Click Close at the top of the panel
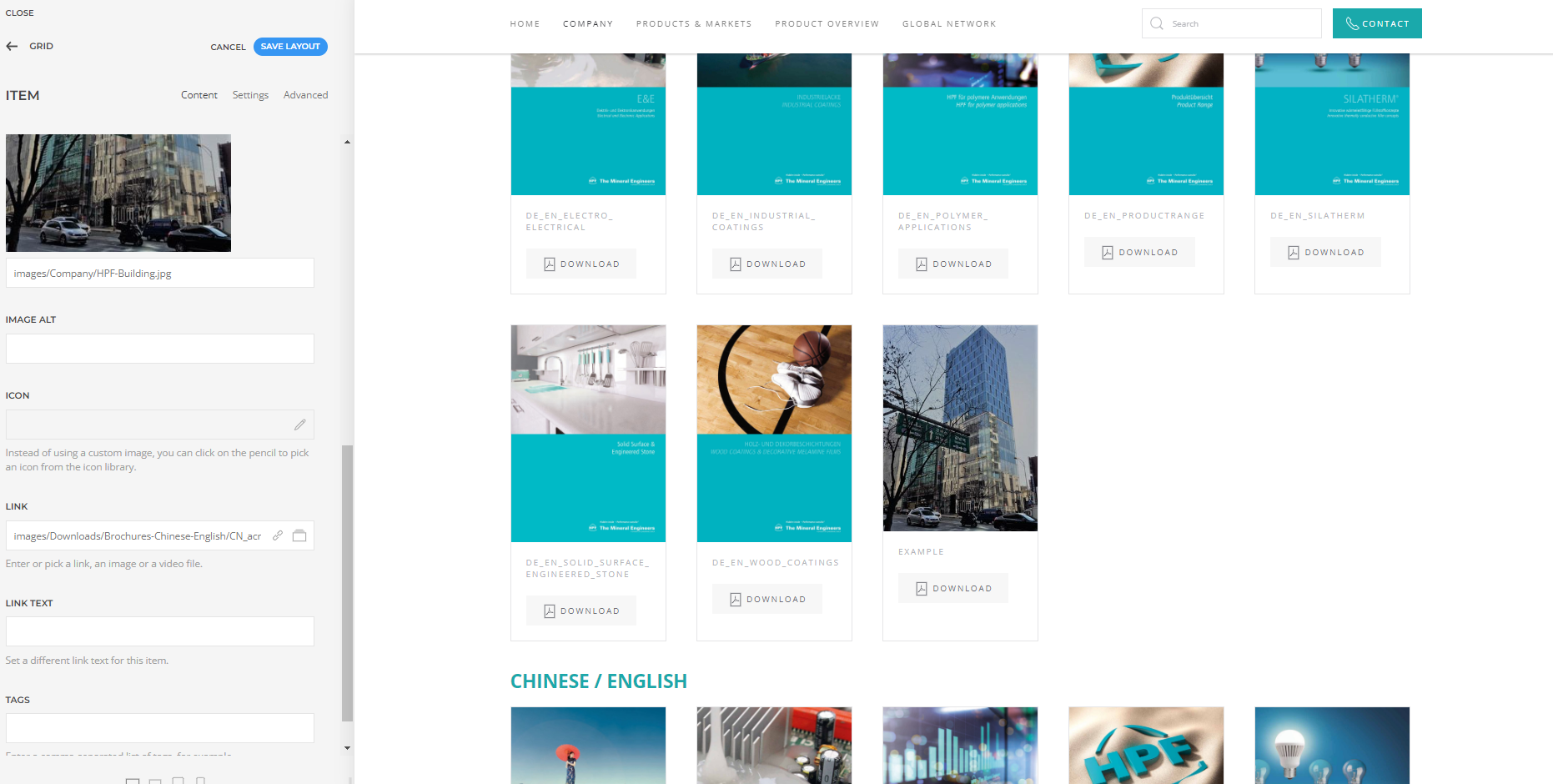Viewport: 1553px width, 784px height. click(20, 13)
